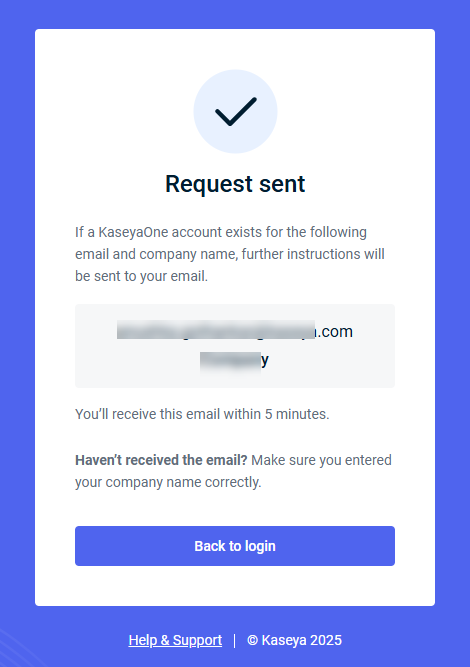470x667 pixels.
Task: Click the decorative curved lines in bottom corner
Action: [16, 649]
